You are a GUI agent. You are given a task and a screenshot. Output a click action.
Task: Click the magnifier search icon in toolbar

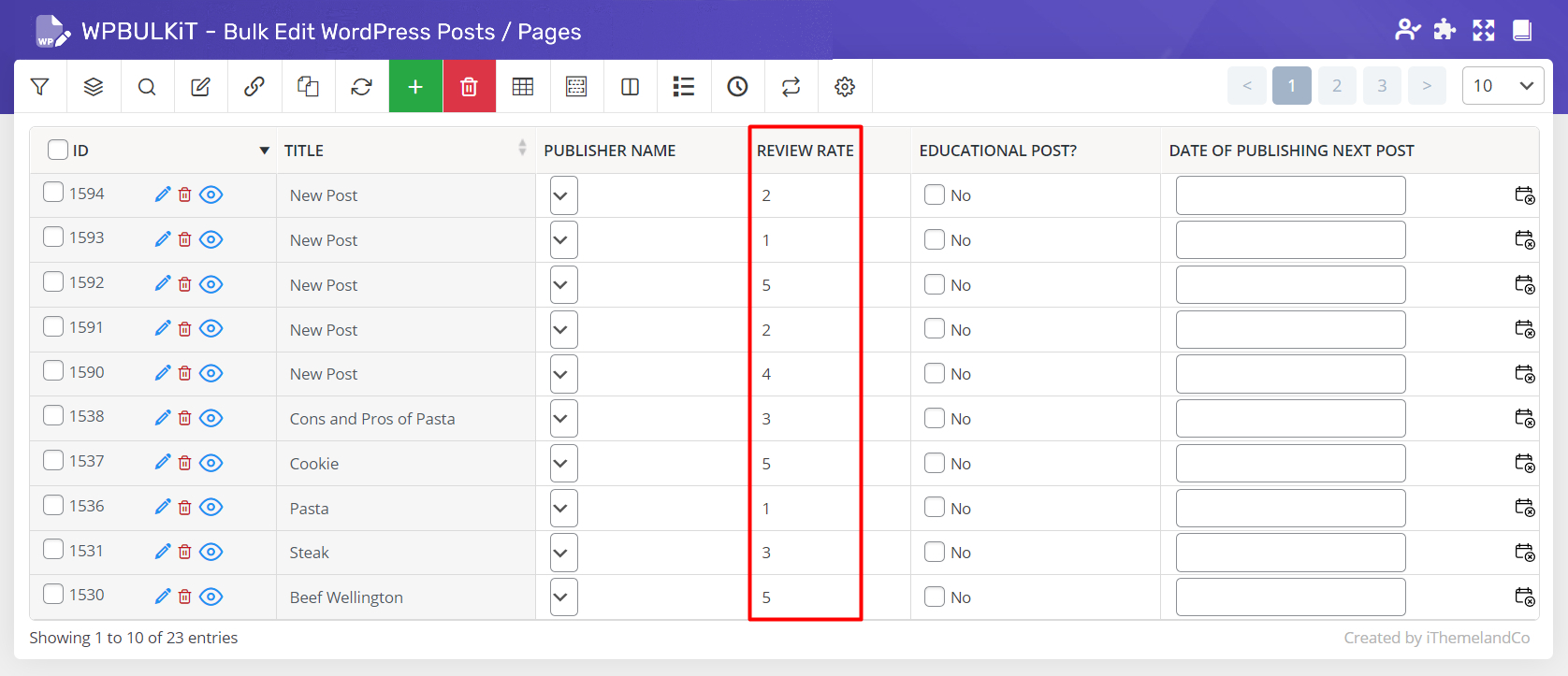tap(147, 87)
